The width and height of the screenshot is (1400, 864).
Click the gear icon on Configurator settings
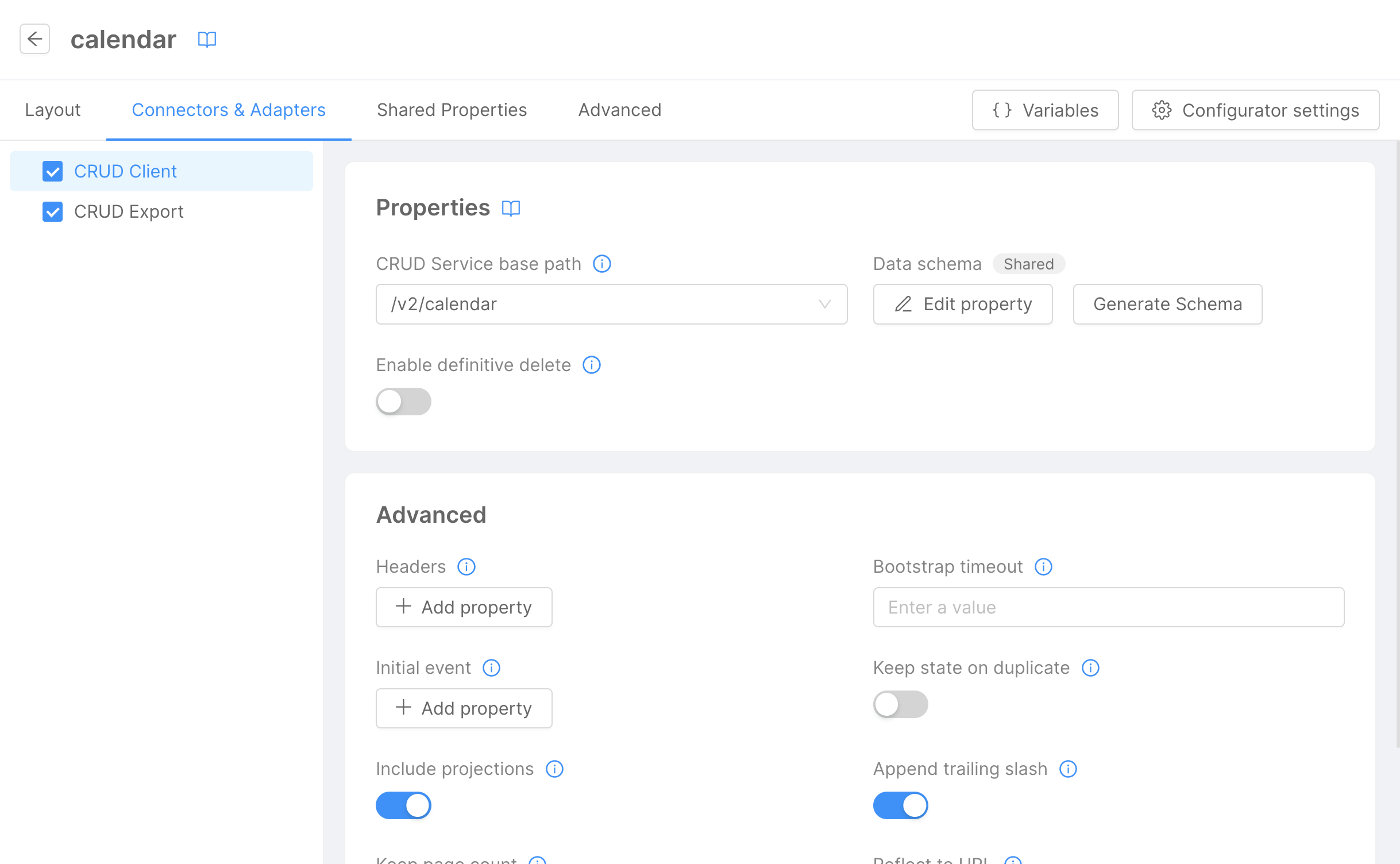[1162, 110]
